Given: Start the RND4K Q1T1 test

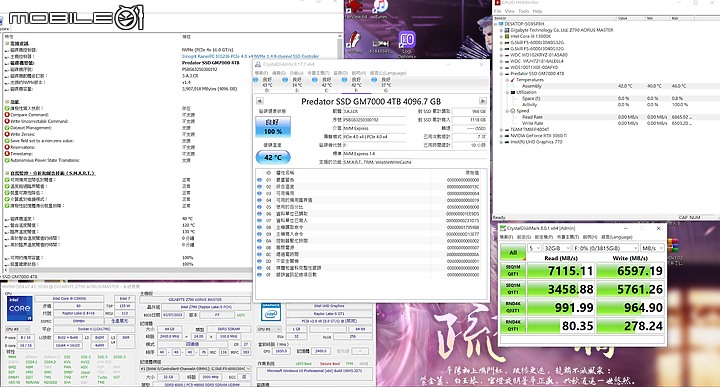Looking at the screenshot, I should tap(512, 325).
